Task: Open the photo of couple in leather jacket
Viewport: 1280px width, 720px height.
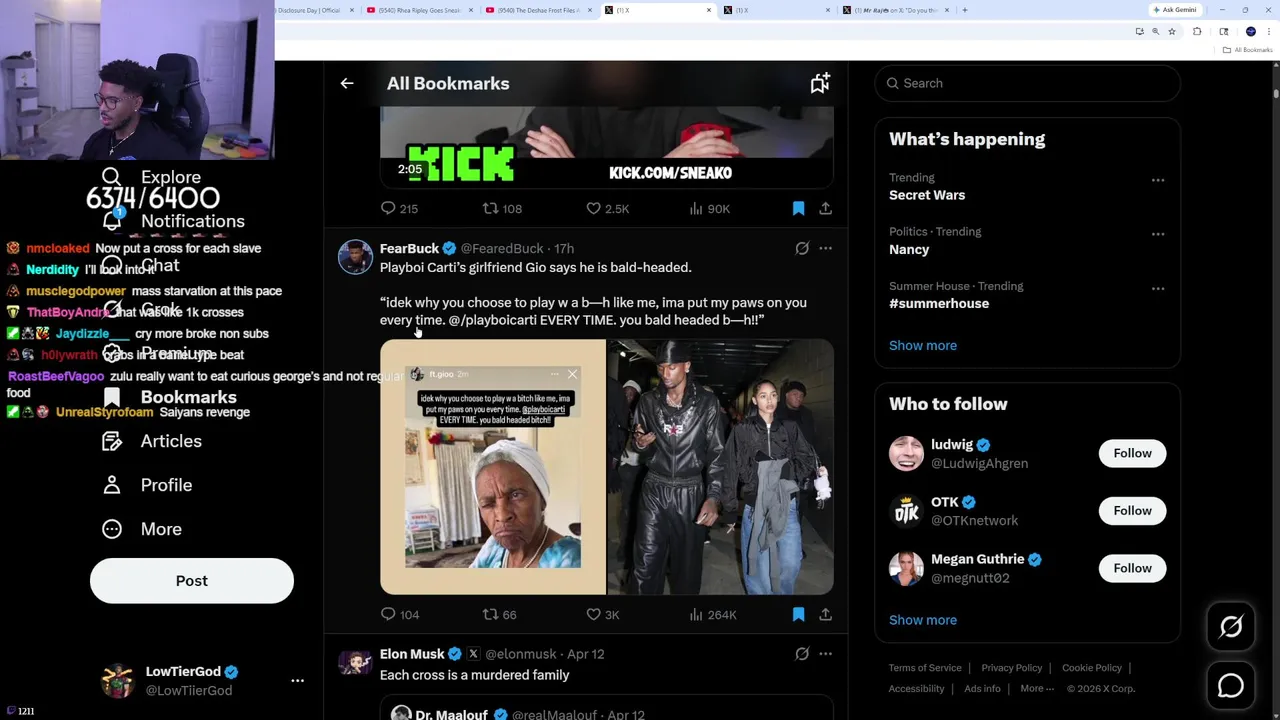Action: click(x=721, y=467)
